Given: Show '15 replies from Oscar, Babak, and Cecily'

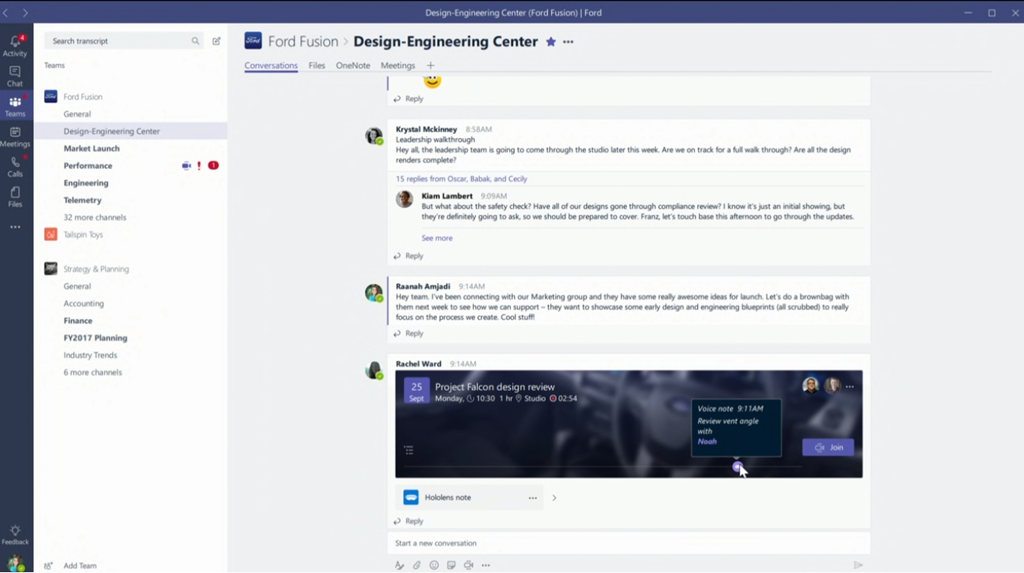Looking at the screenshot, I should click(461, 179).
